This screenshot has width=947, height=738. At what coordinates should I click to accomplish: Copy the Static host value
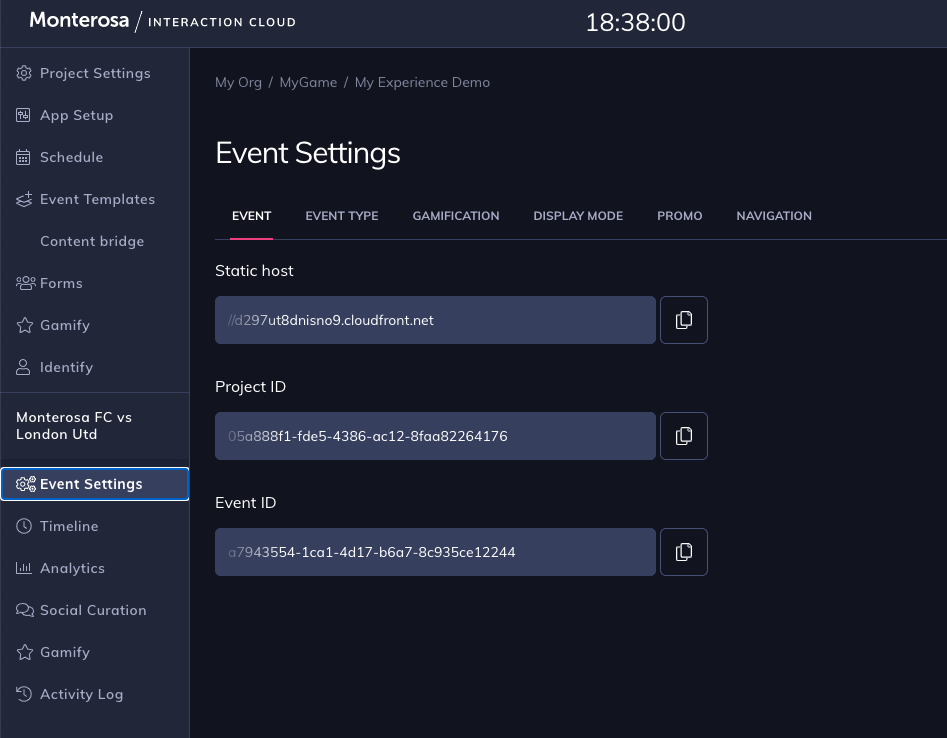[x=684, y=320]
